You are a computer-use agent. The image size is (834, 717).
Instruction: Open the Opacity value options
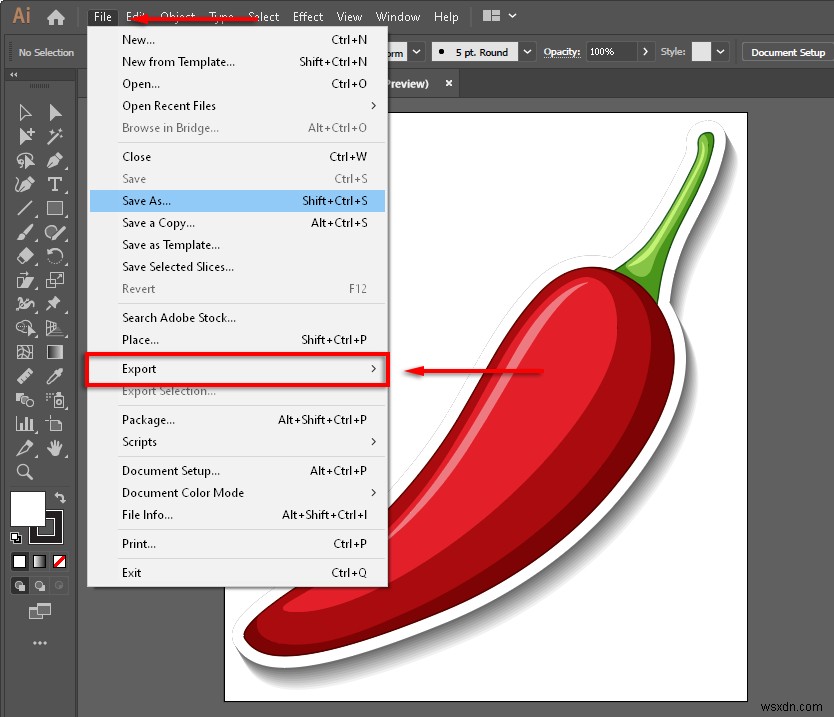pos(645,51)
